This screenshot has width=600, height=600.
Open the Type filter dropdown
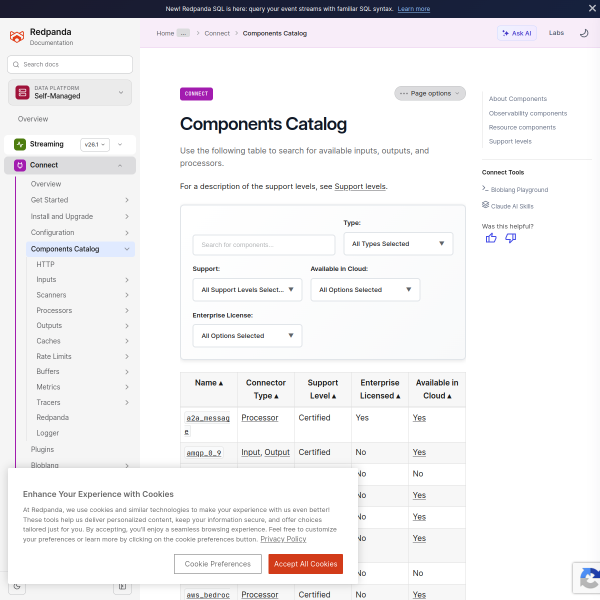click(398, 244)
